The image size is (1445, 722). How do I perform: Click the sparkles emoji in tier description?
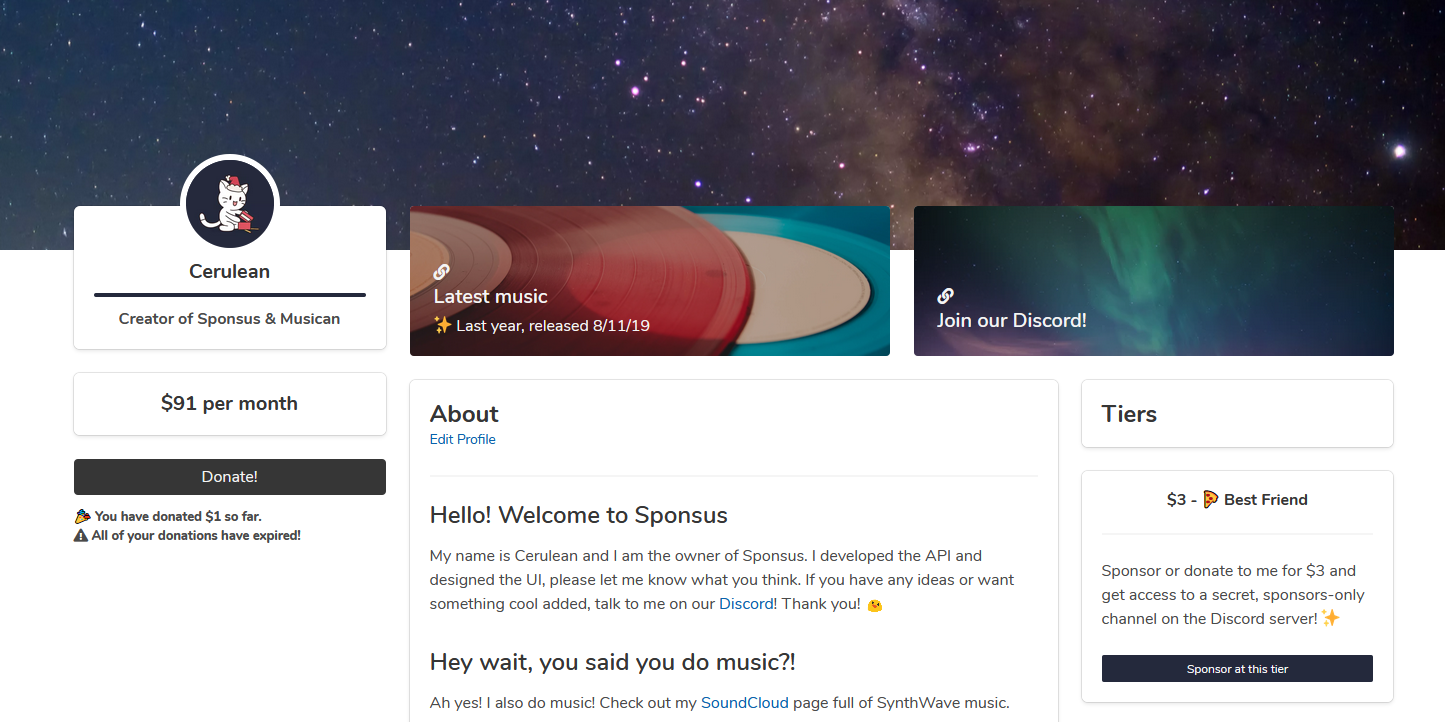pyautogui.click(x=1330, y=618)
